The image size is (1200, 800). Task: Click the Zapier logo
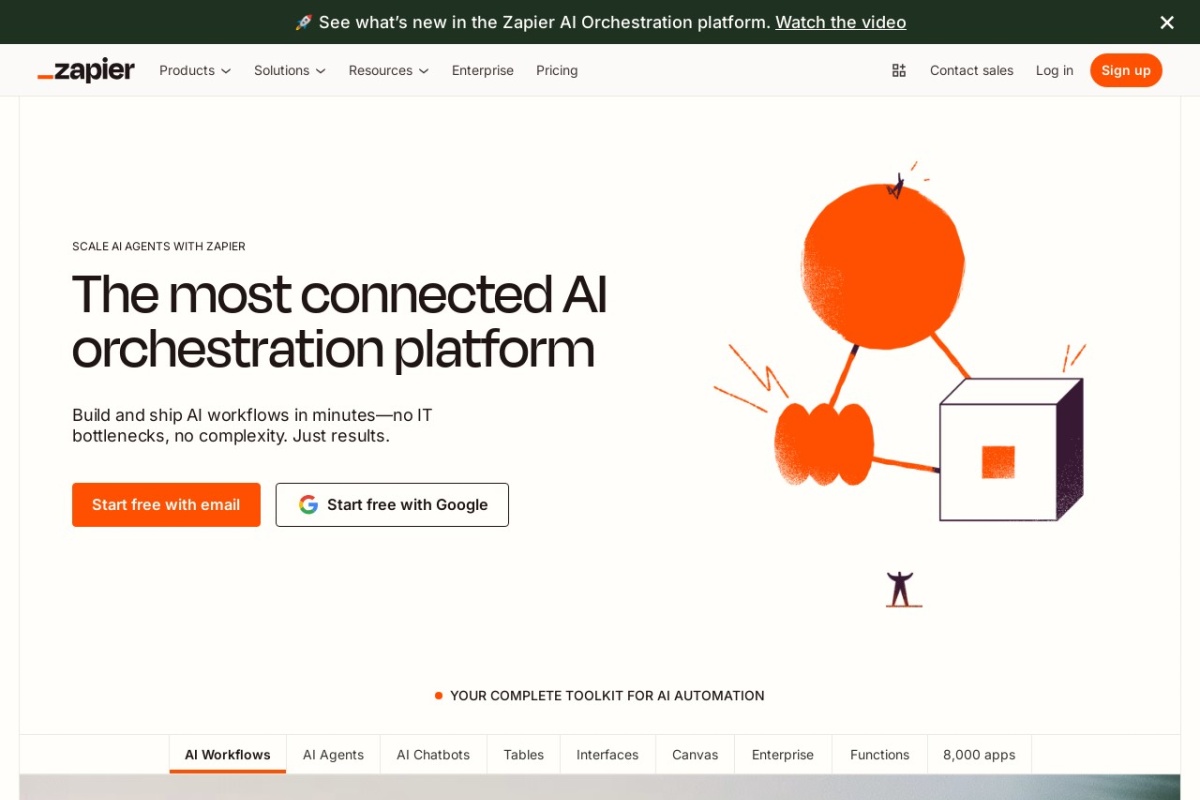[x=85, y=69]
